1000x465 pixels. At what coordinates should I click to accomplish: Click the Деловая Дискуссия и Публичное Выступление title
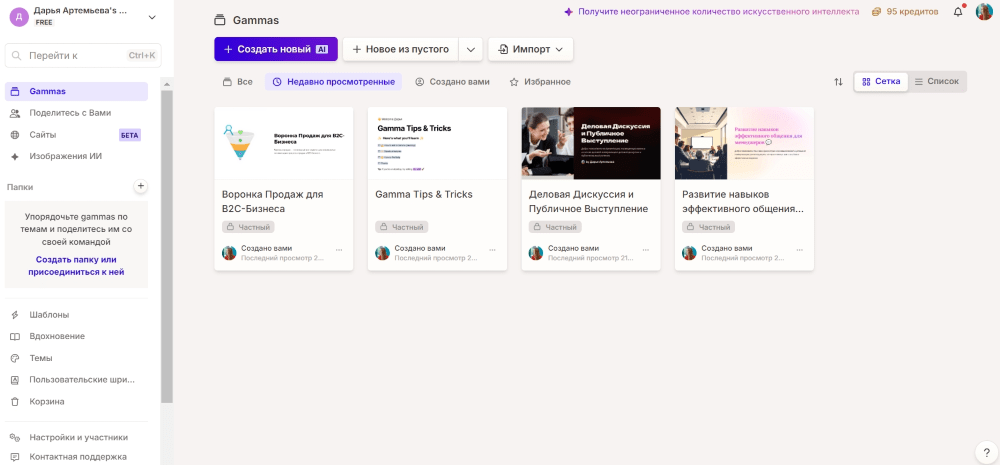pyautogui.click(x=589, y=202)
